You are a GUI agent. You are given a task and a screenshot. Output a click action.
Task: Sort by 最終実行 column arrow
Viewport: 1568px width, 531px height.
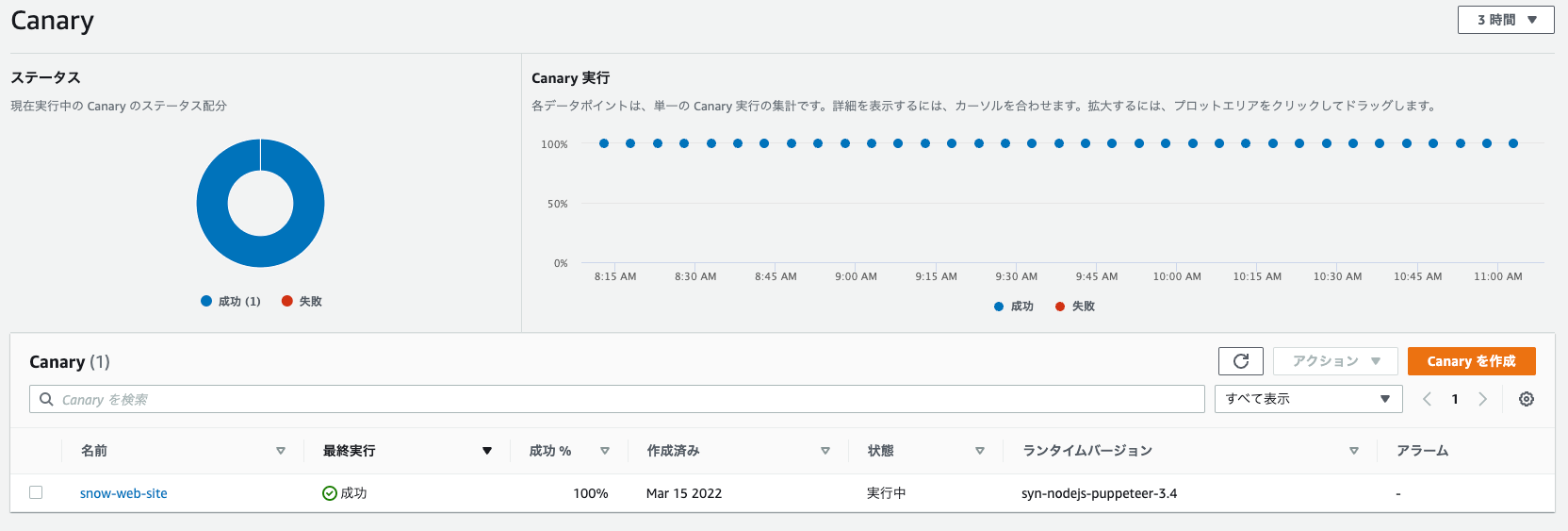click(x=487, y=451)
